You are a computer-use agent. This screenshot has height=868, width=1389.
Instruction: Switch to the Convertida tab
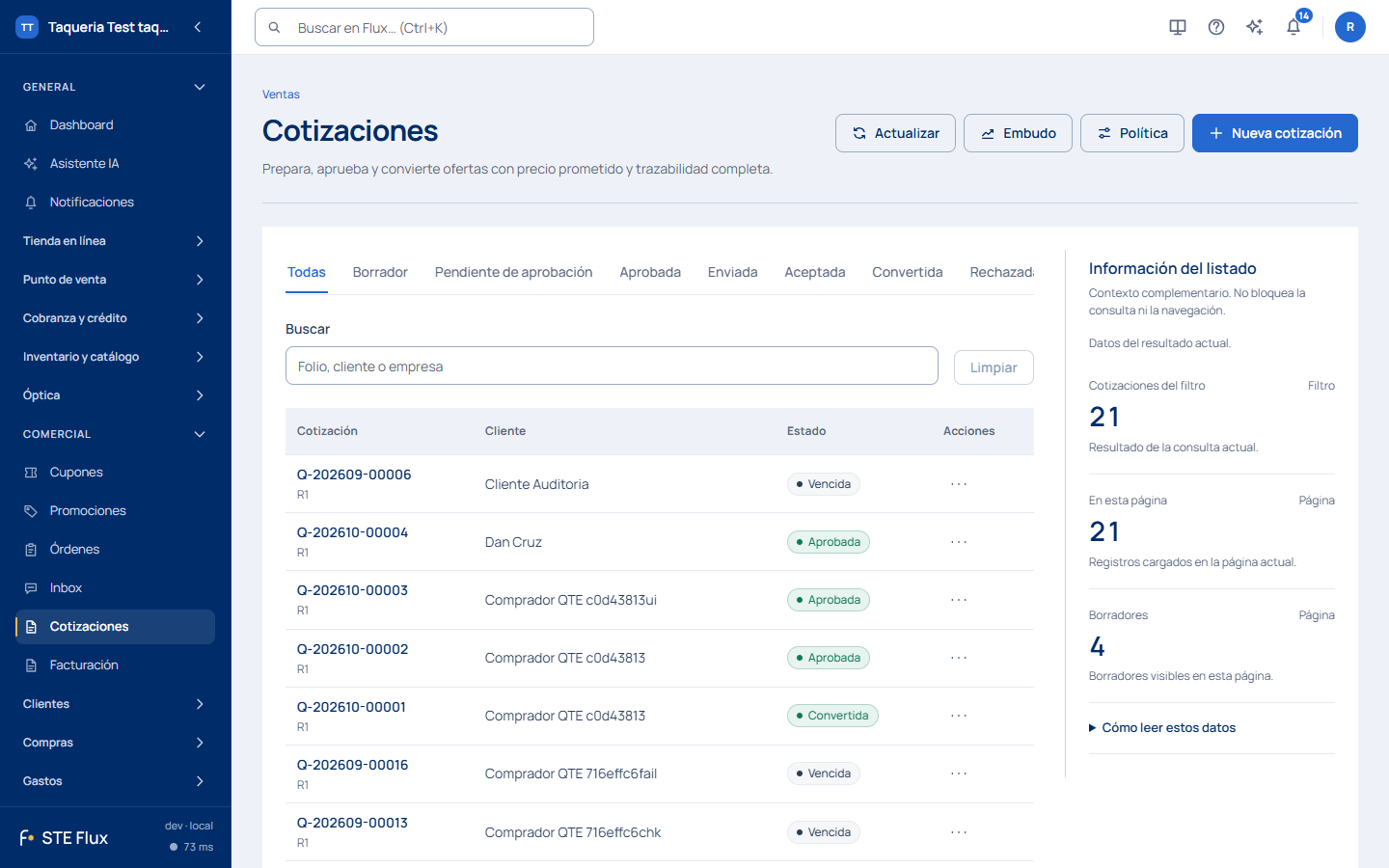point(908,273)
